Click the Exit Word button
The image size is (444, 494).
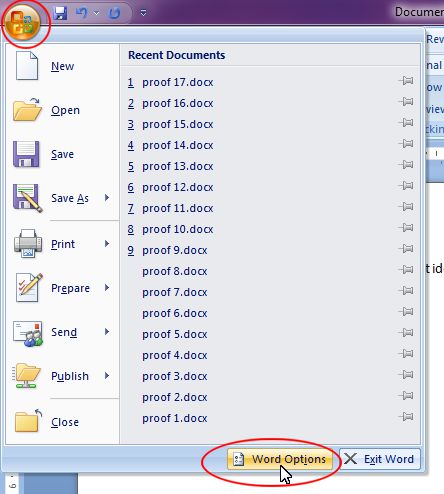(x=380, y=459)
